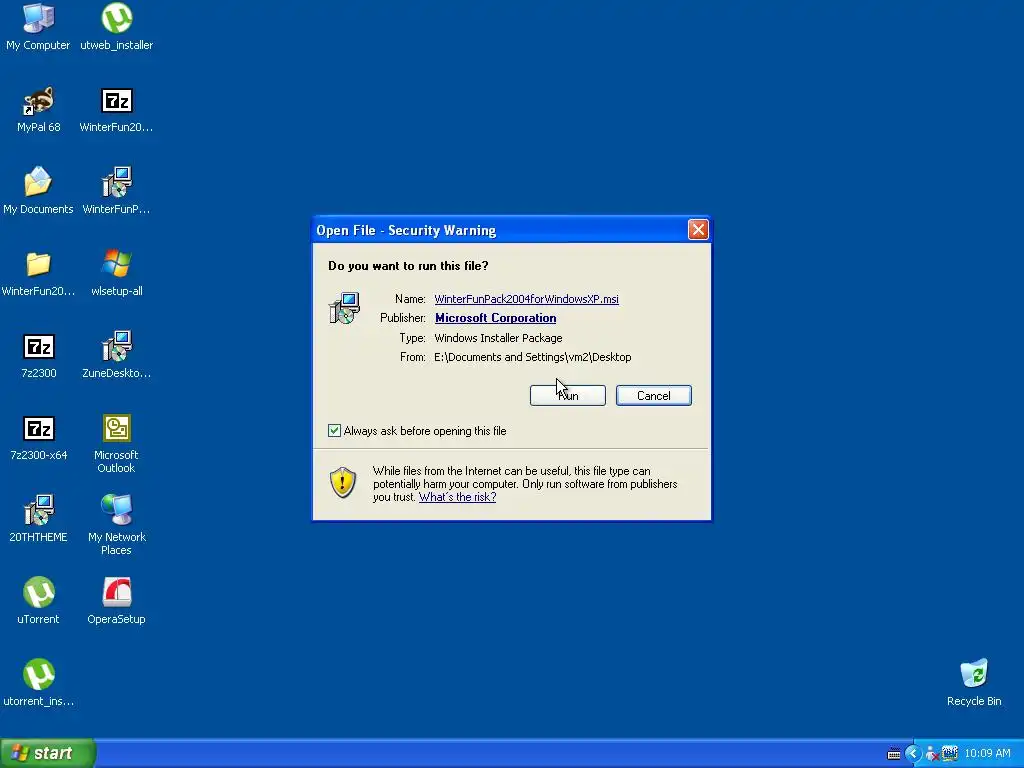Click 'Do you want to run this file?' text
Image resolution: width=1024 pixels, height=768 pixels.
pyautogui.click(x=408, y=266)
